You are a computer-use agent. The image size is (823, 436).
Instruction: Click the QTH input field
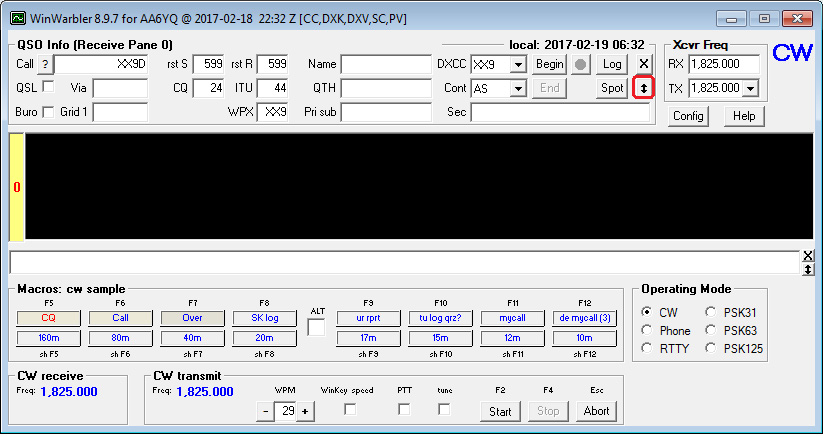point(386,88)
